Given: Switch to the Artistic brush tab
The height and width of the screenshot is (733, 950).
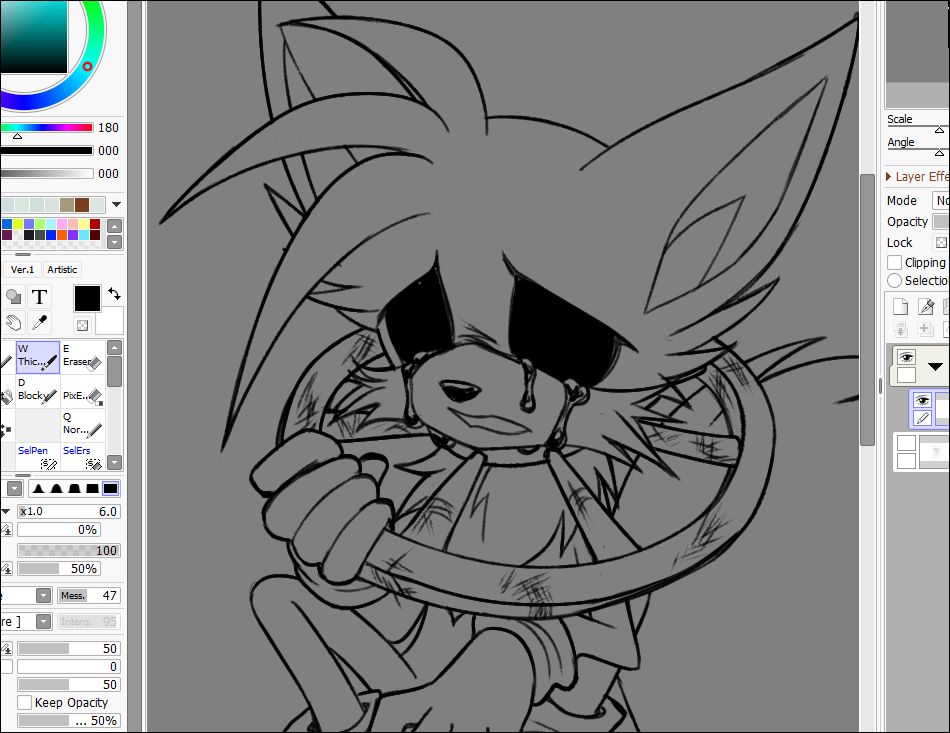Looking at the screenshot, I should [62, 270].
